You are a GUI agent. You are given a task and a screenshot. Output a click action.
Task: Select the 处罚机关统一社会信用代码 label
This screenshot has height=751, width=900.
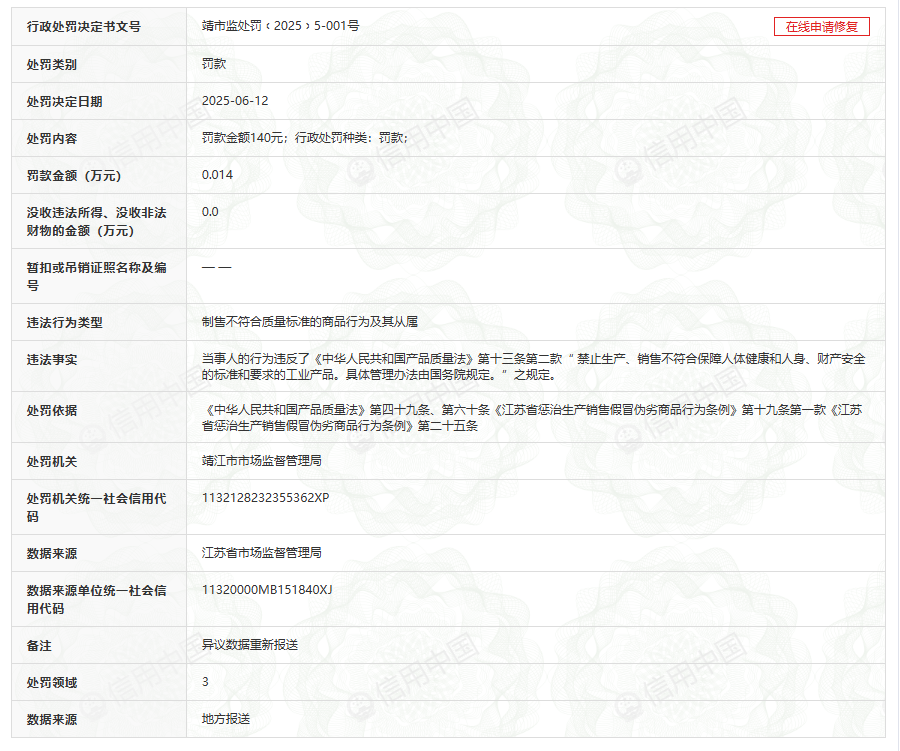(96, 508)
